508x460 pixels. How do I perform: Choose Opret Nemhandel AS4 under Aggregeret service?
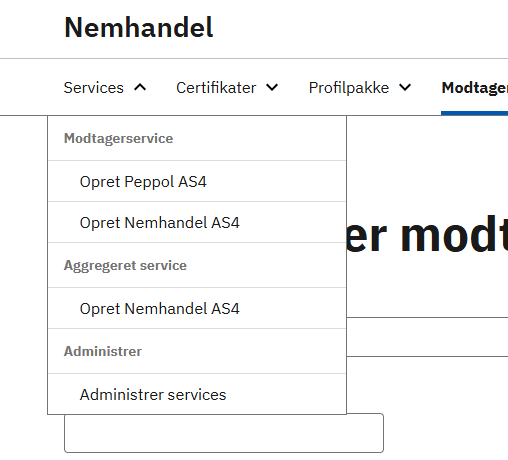click(x=197, y=309)
